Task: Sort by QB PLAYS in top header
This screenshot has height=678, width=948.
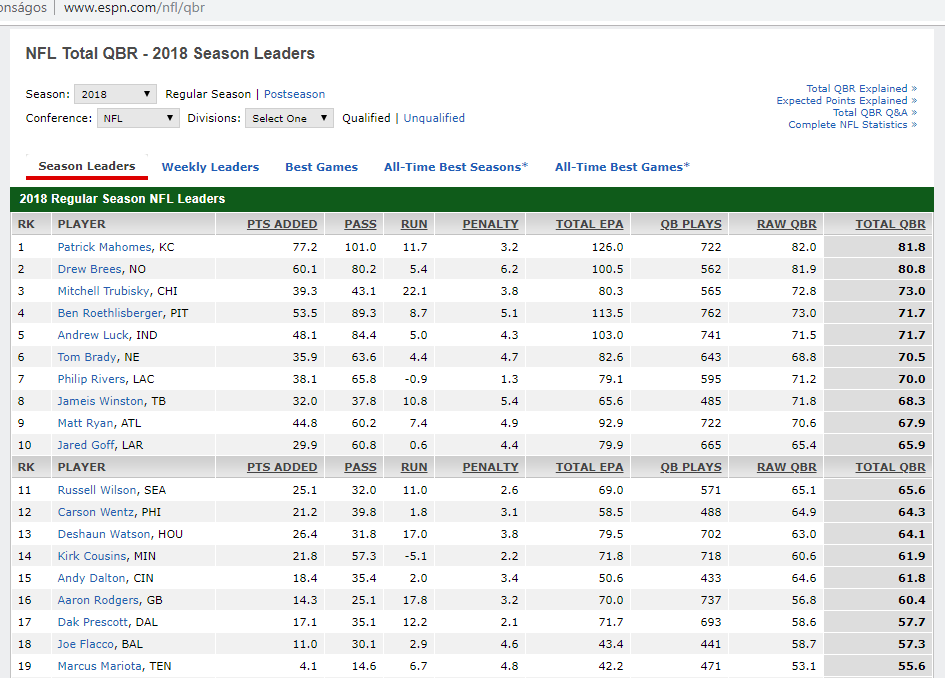Action: 691,224
